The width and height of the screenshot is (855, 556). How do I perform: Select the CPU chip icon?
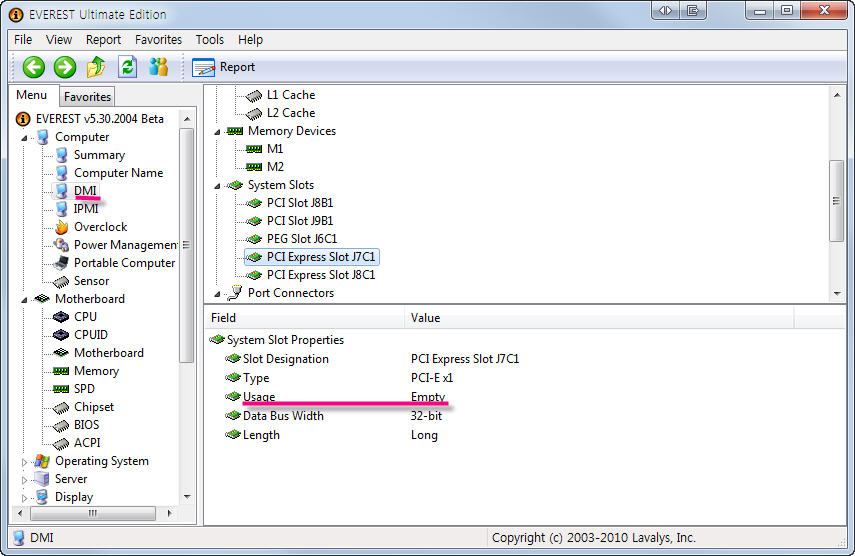pos(61,317)
